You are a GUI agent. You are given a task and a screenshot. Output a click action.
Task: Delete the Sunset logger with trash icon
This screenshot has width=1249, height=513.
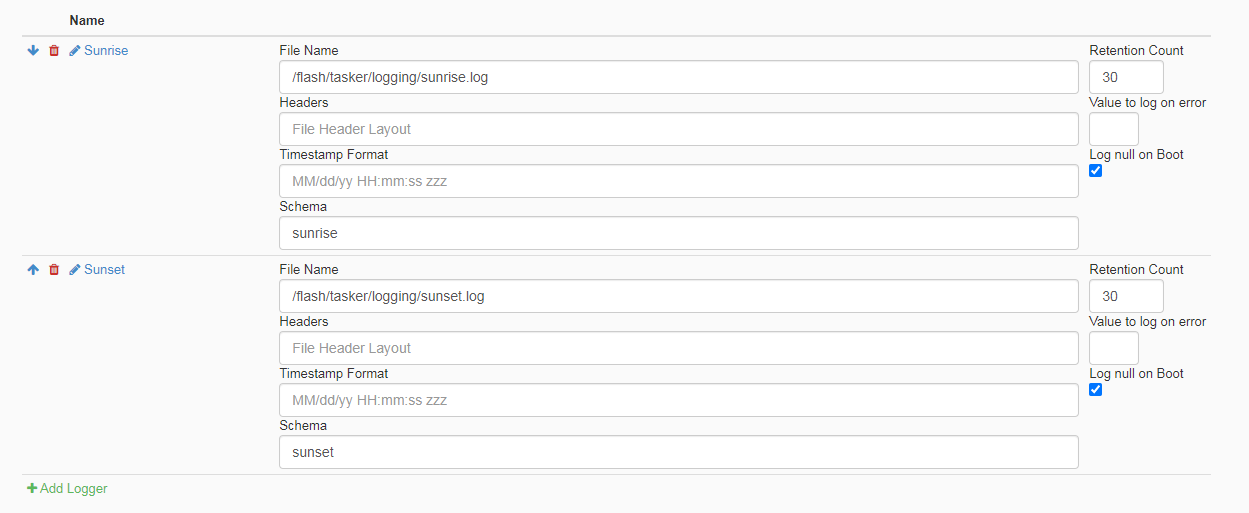(x=54, y=269)
